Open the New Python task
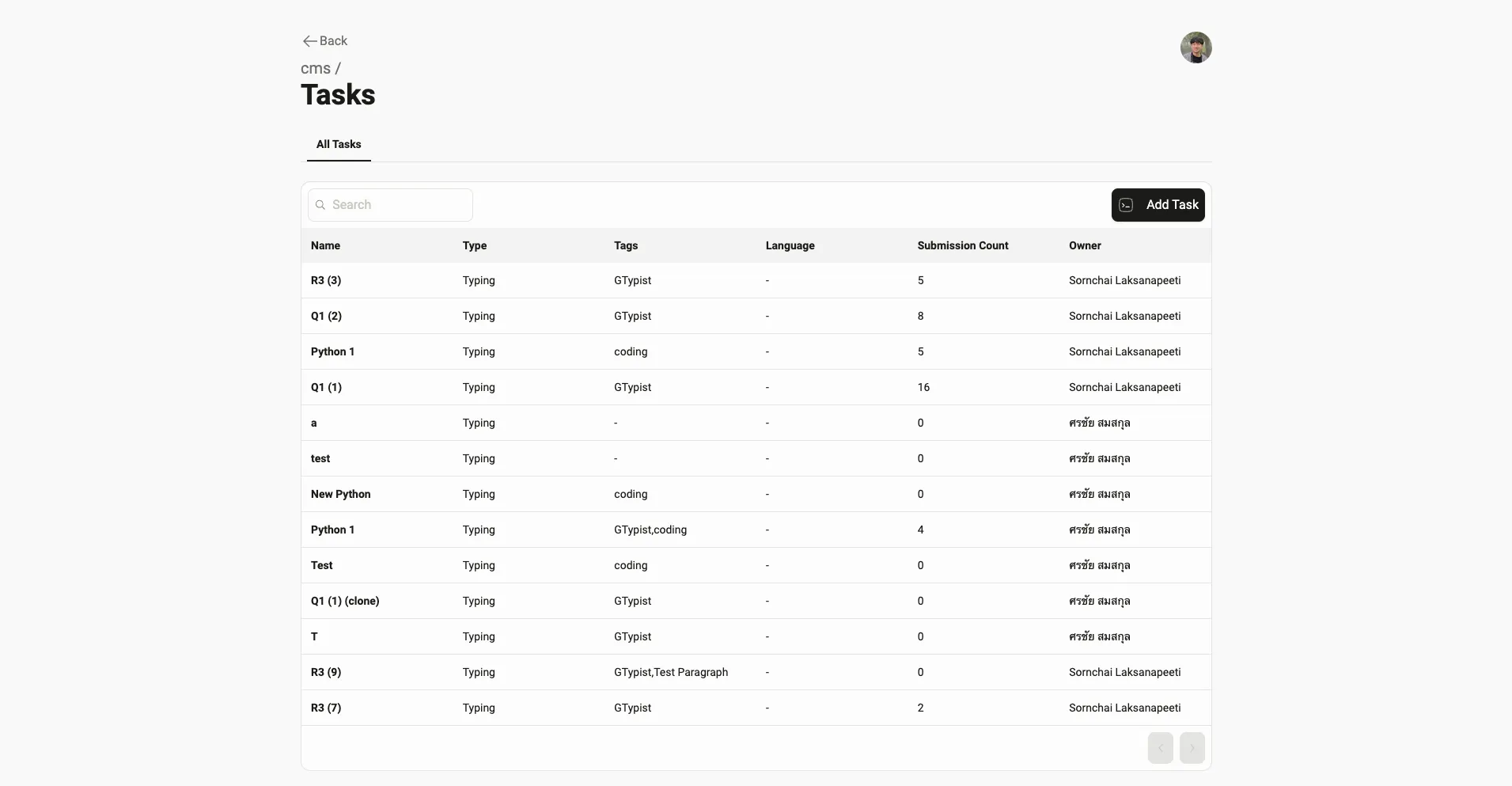Viewport: 1512px width, 786px height. 340,494
